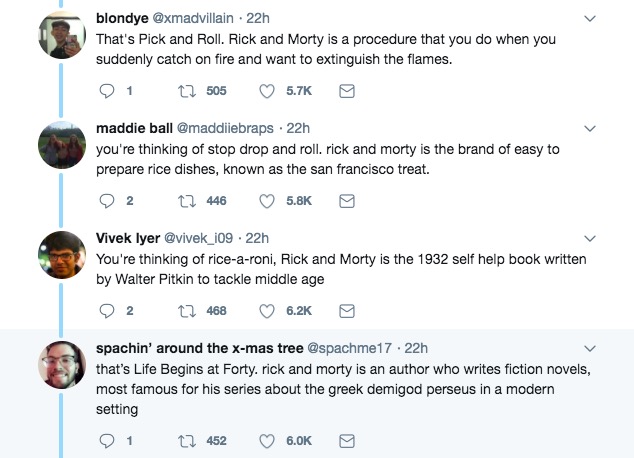634x458 pixels.
Task: Reply to maddie ball's tweet
Action: click(x=110, y=201)
